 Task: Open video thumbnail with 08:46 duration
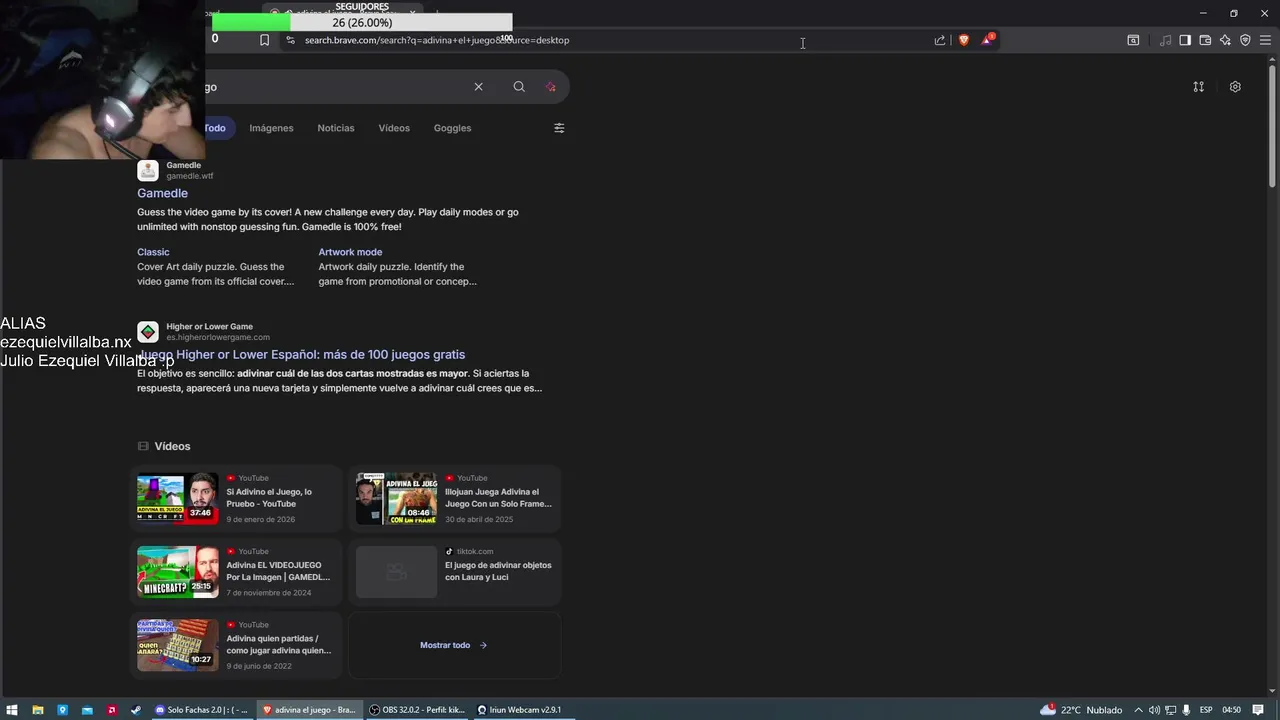pyautogui.click(x=396, y=498)
